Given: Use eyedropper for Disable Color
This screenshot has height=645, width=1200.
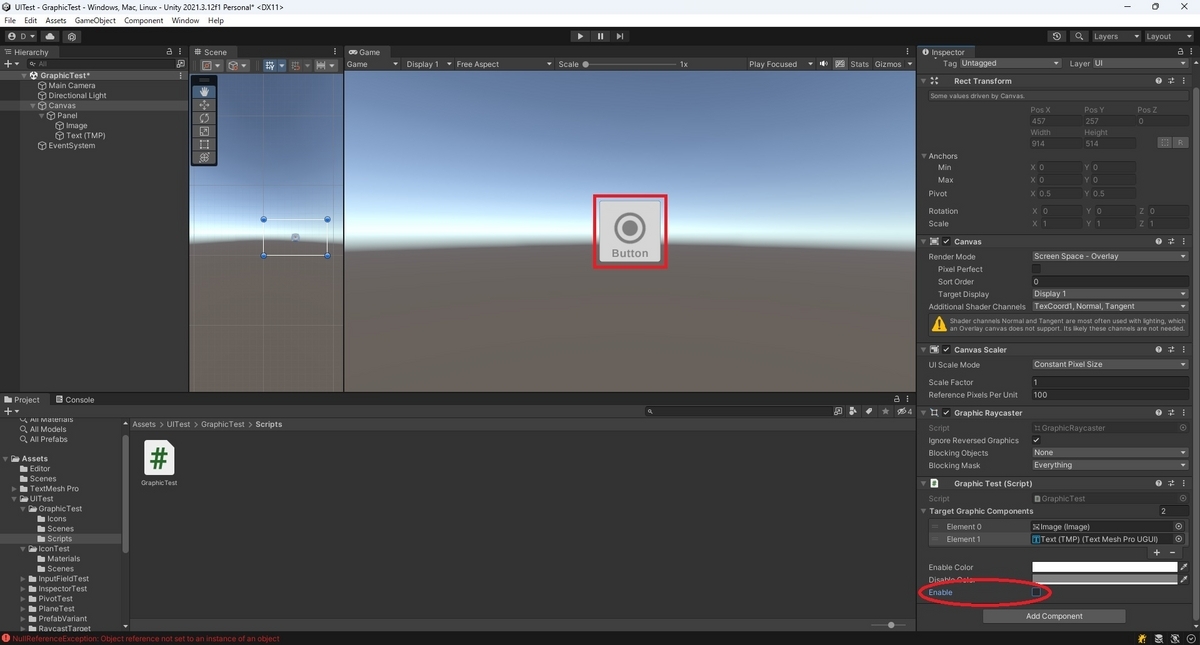Looking at the screenshot, I should pos(1184,580).
